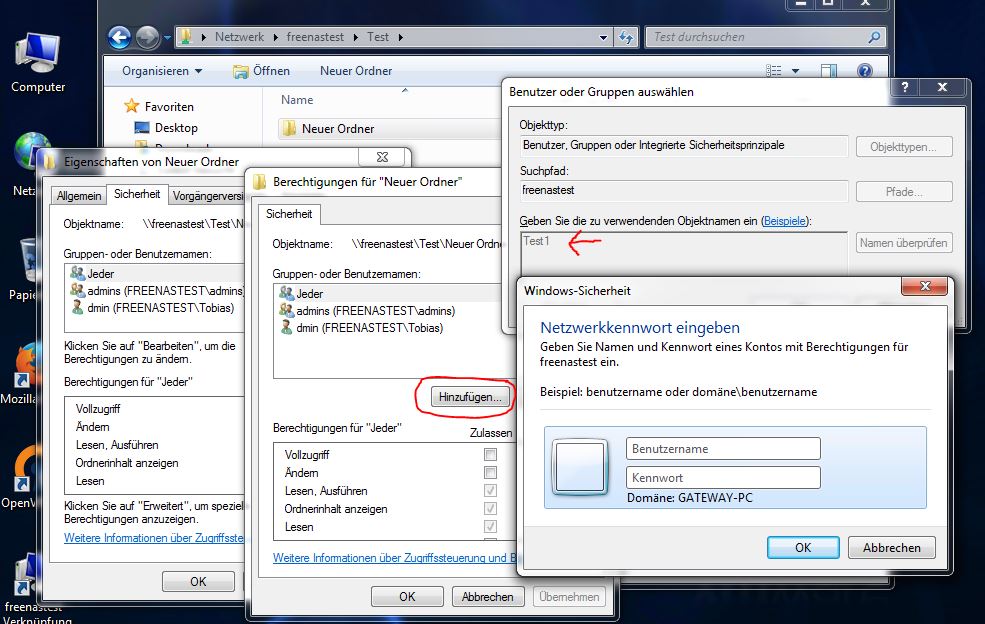
Task: Select Desktop in navigation pane
Action: click(166, 128)
